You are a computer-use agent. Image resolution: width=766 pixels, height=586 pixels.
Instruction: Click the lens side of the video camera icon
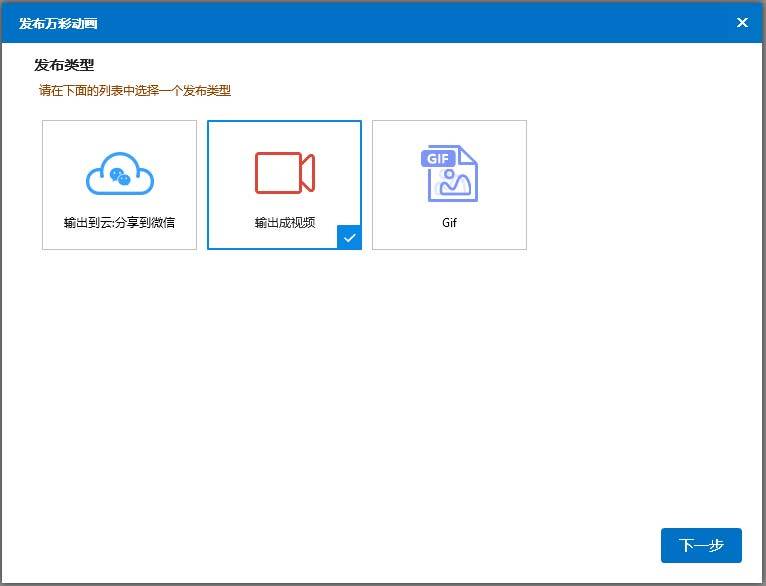point(308,173)
